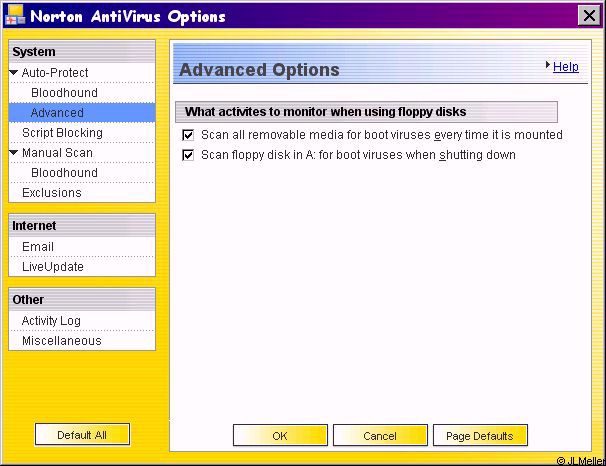
Task: Open the Activity Log options
Action: point(51,321)
